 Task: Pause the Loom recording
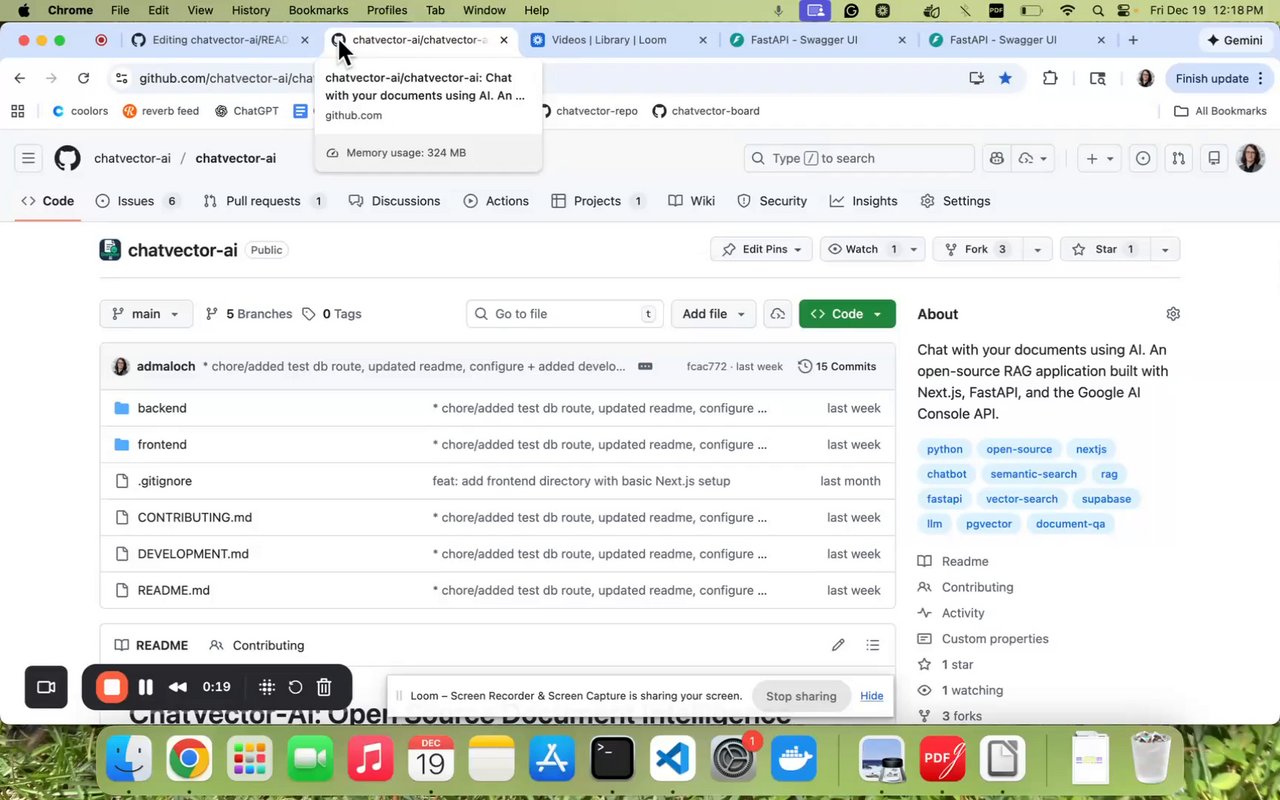(145, 687)
